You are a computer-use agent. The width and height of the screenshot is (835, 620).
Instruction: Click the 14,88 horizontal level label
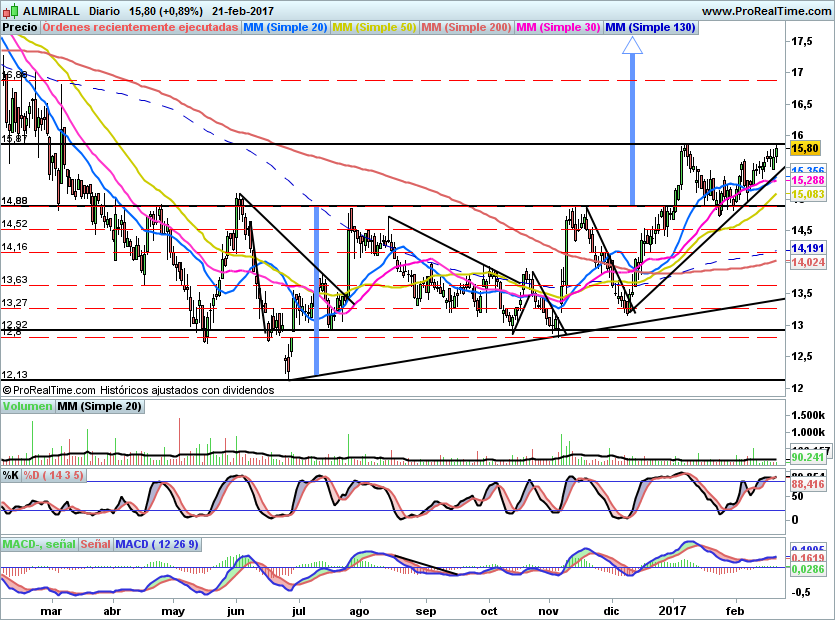[14, 201]
